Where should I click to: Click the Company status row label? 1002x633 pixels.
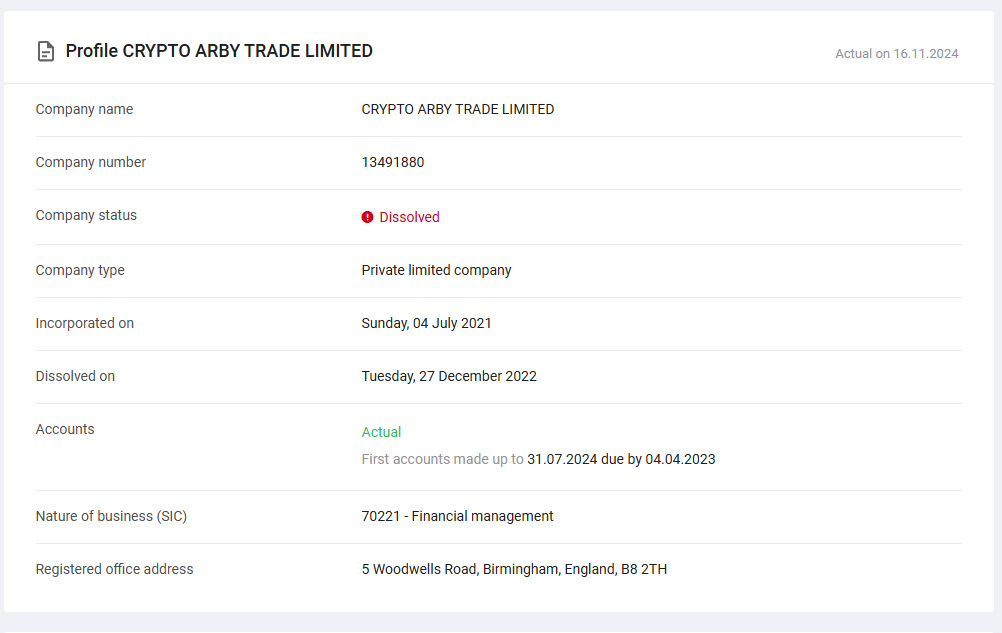86,215
